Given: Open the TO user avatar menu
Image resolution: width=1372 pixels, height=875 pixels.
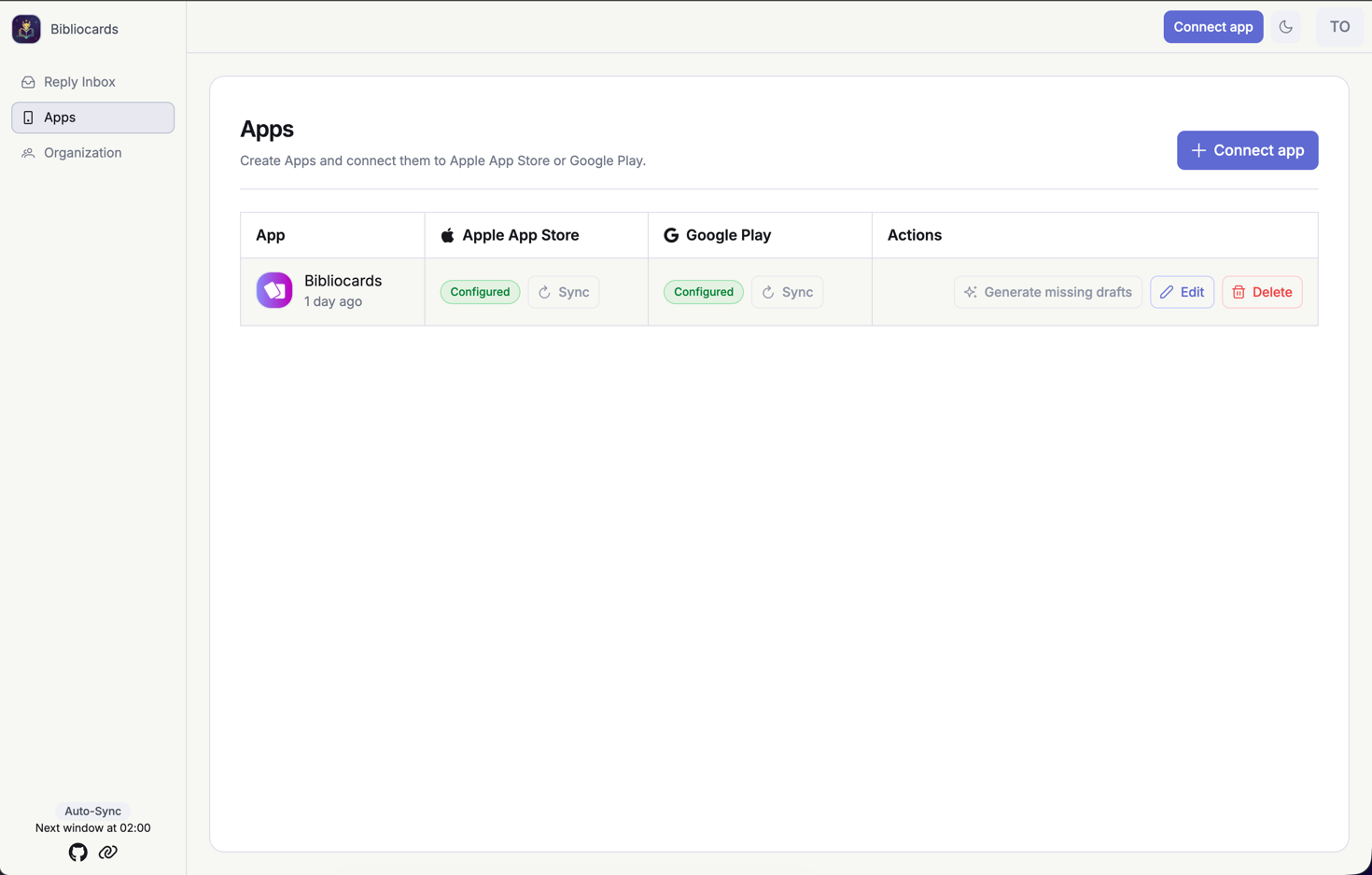Looking at the screenshot, I should 1339,27.
